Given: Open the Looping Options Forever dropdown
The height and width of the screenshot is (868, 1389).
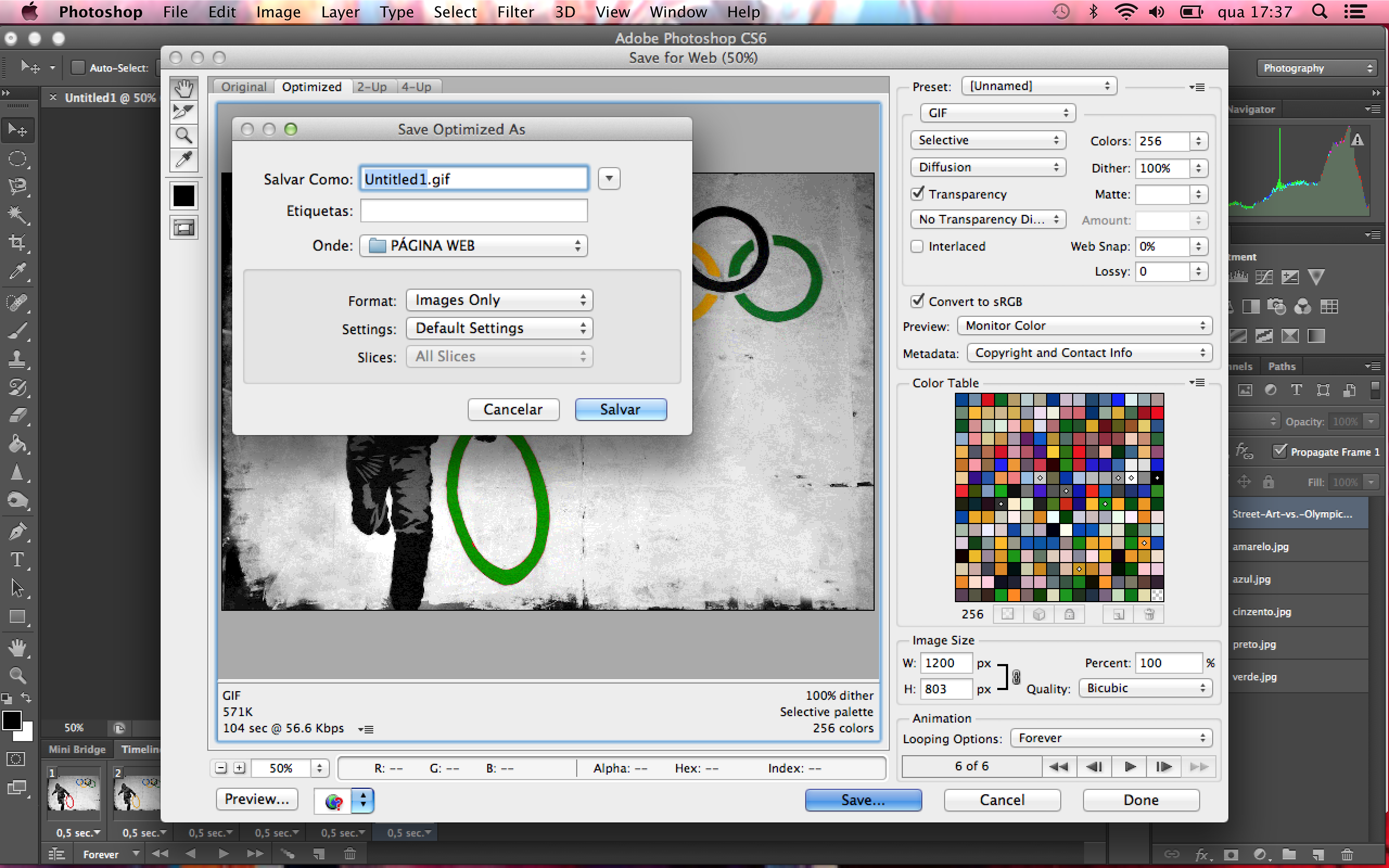Looking at the screenshot, I should (1111, 738).
